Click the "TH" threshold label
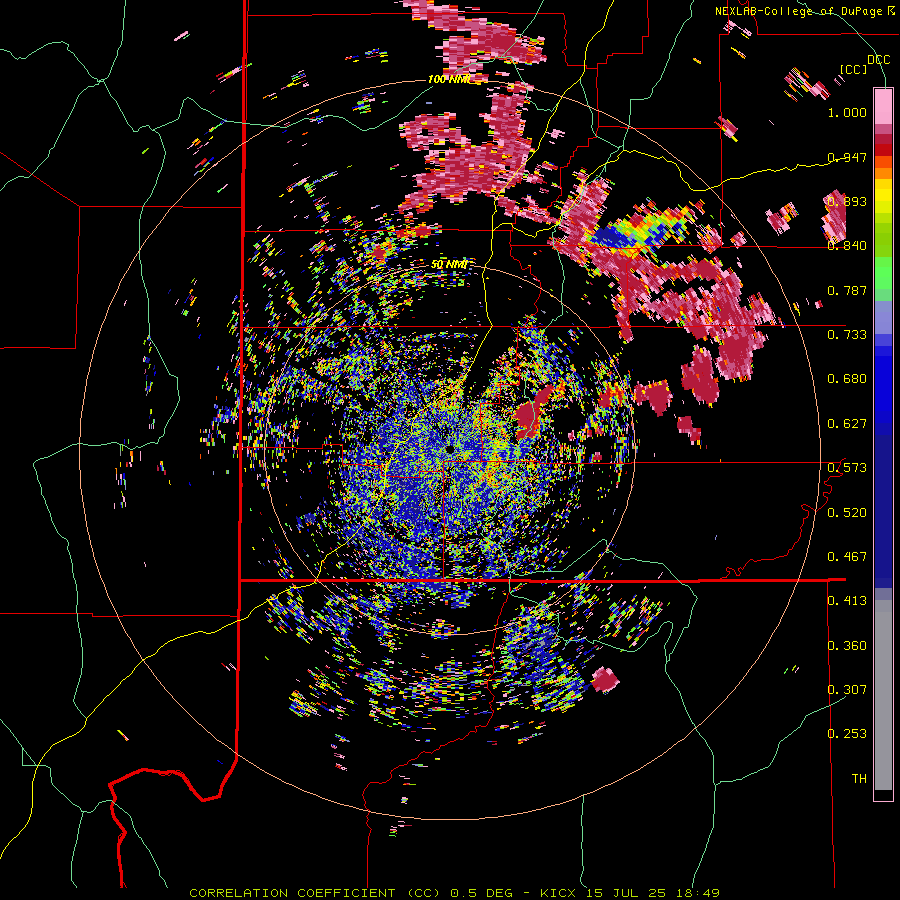Viewport: 900px width, 900px height. pos(859,779)
